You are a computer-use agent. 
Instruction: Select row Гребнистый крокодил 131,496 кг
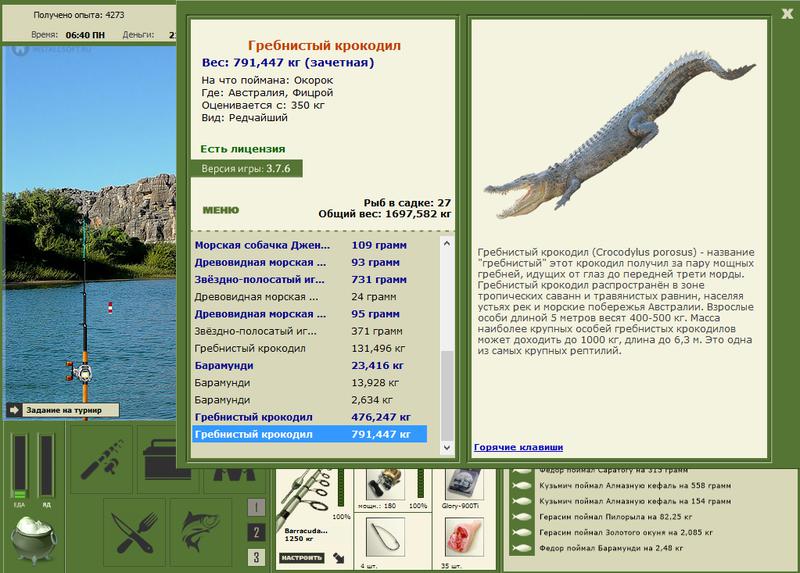click(x=310, y=348)
